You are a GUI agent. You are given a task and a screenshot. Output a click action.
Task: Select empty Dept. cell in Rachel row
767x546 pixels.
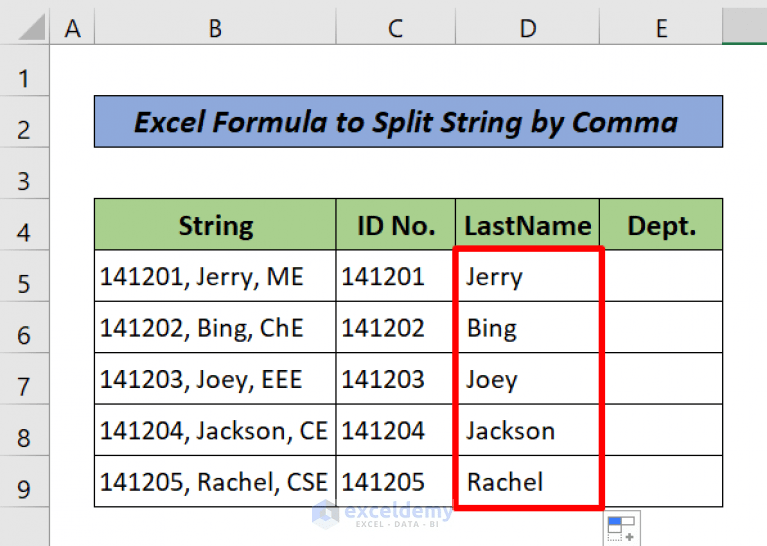(661, 481)
